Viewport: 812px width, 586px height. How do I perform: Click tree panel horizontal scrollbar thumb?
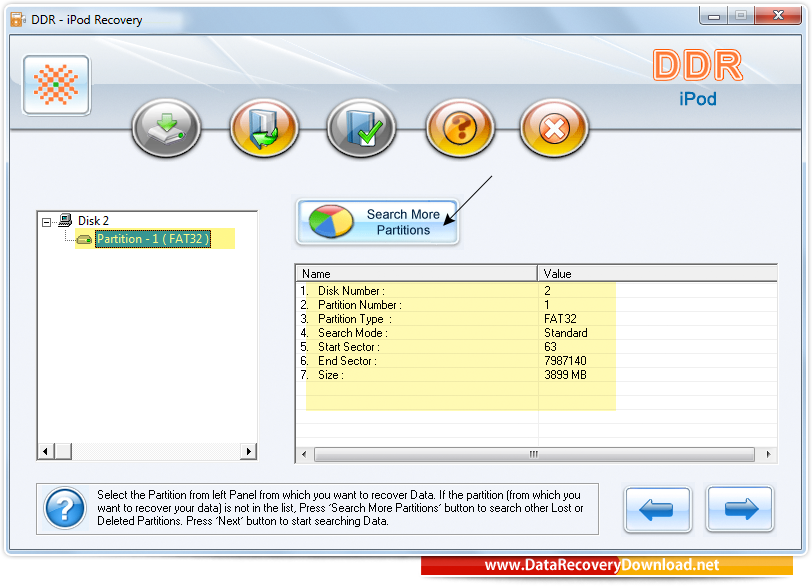[63, 451]
